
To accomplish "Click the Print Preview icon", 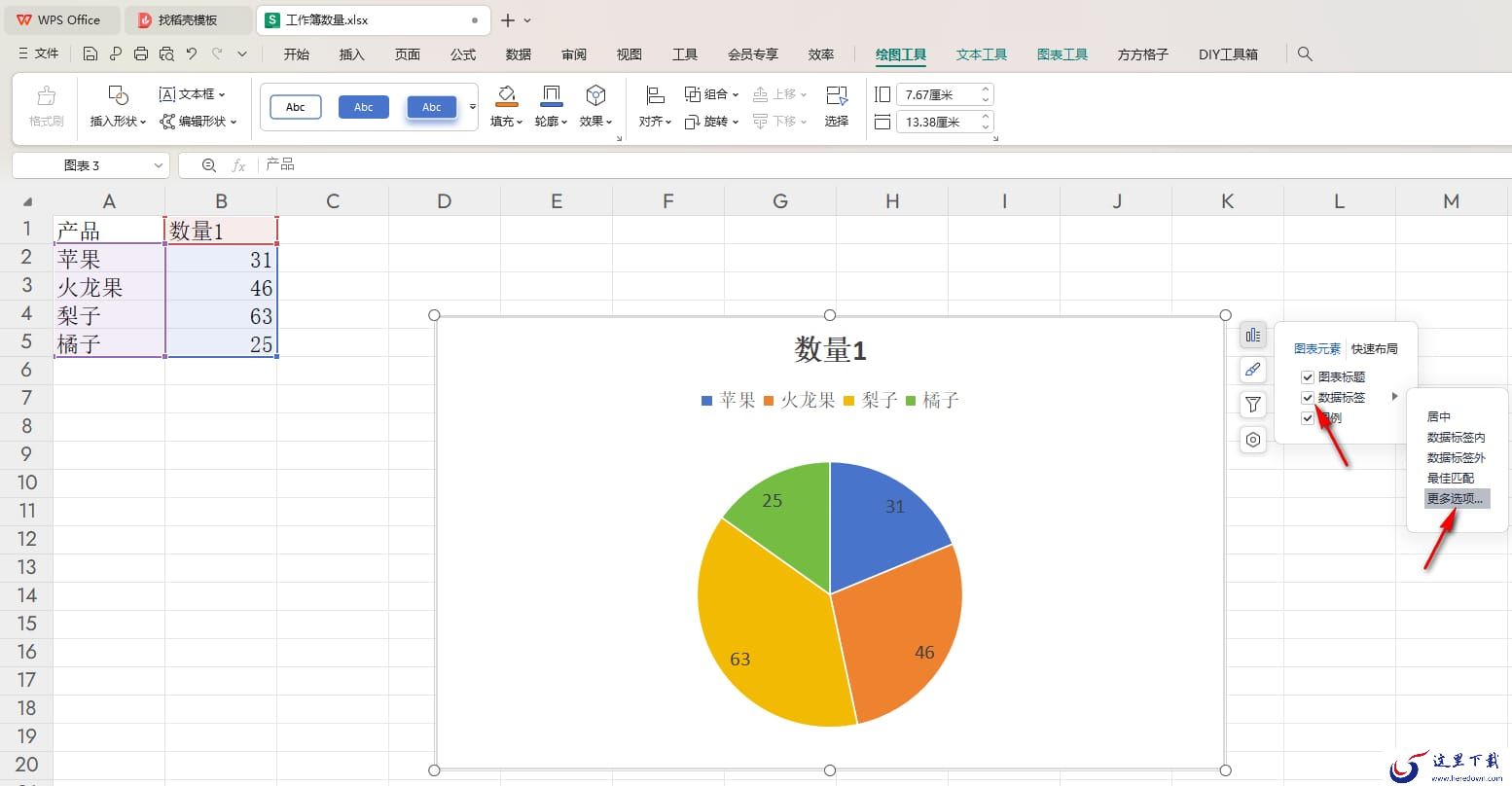I will point(166,54).
